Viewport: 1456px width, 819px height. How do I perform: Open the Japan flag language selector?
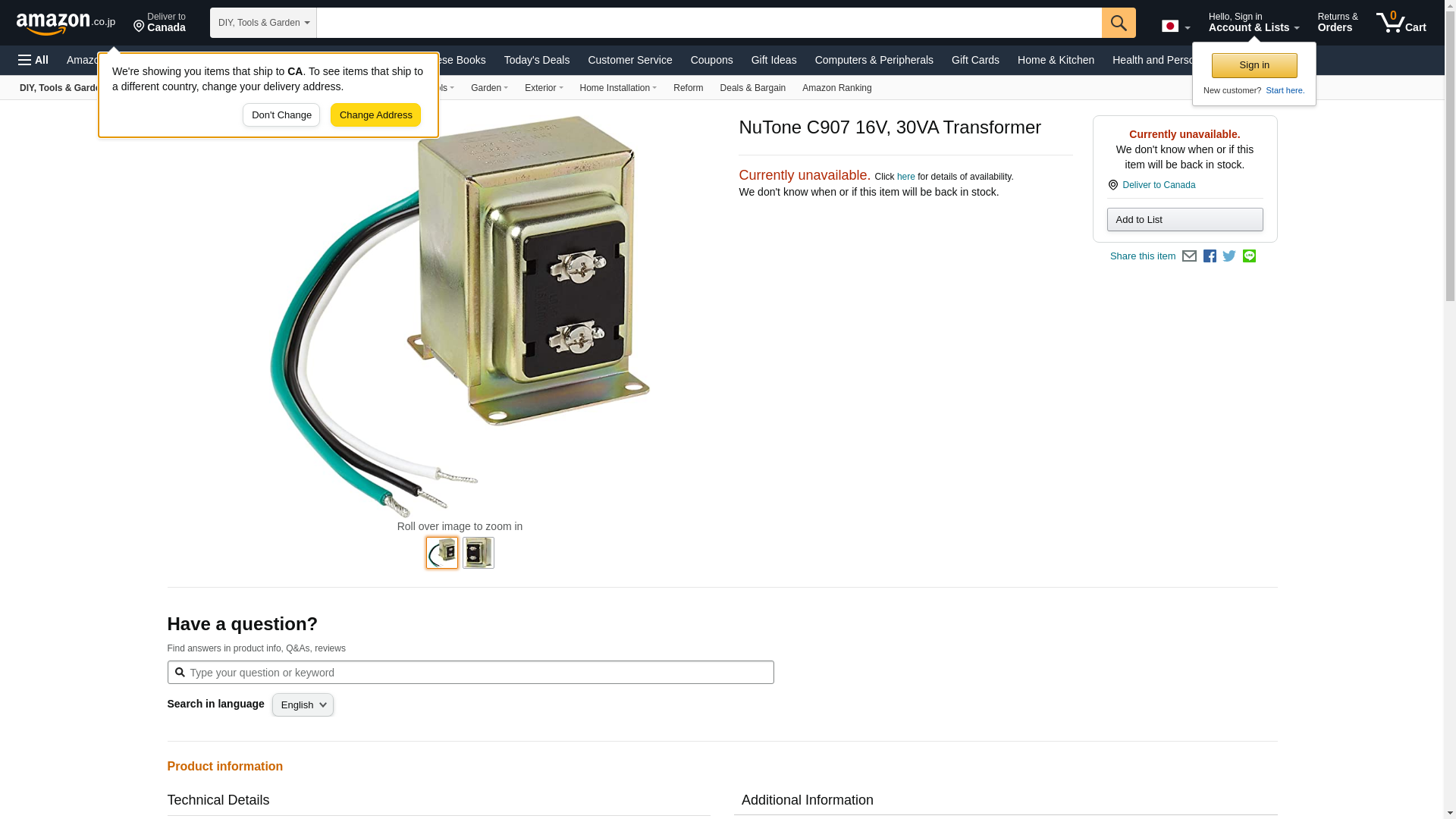click(x=1175, y=26)
